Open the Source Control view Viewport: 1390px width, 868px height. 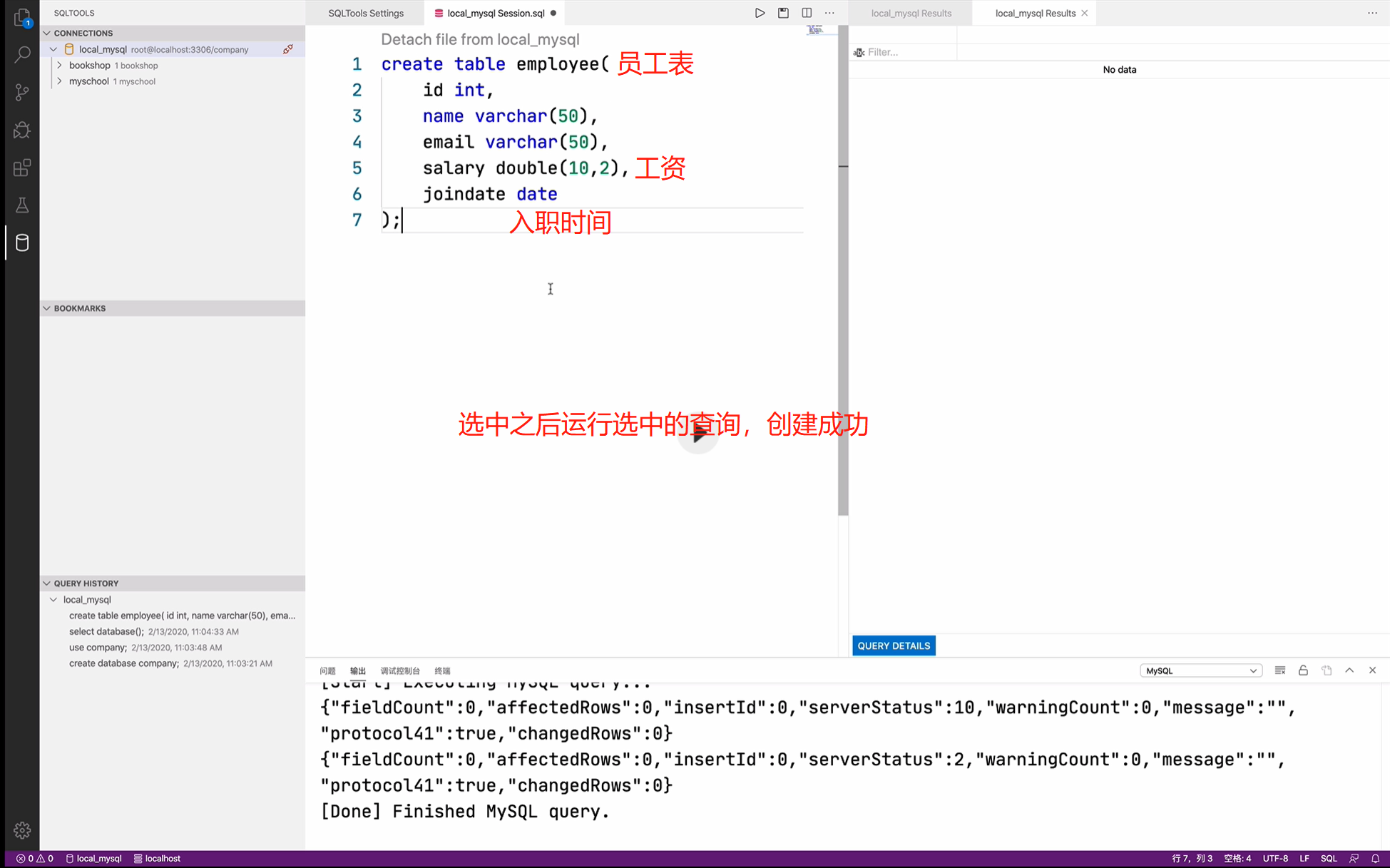(22, 92)
